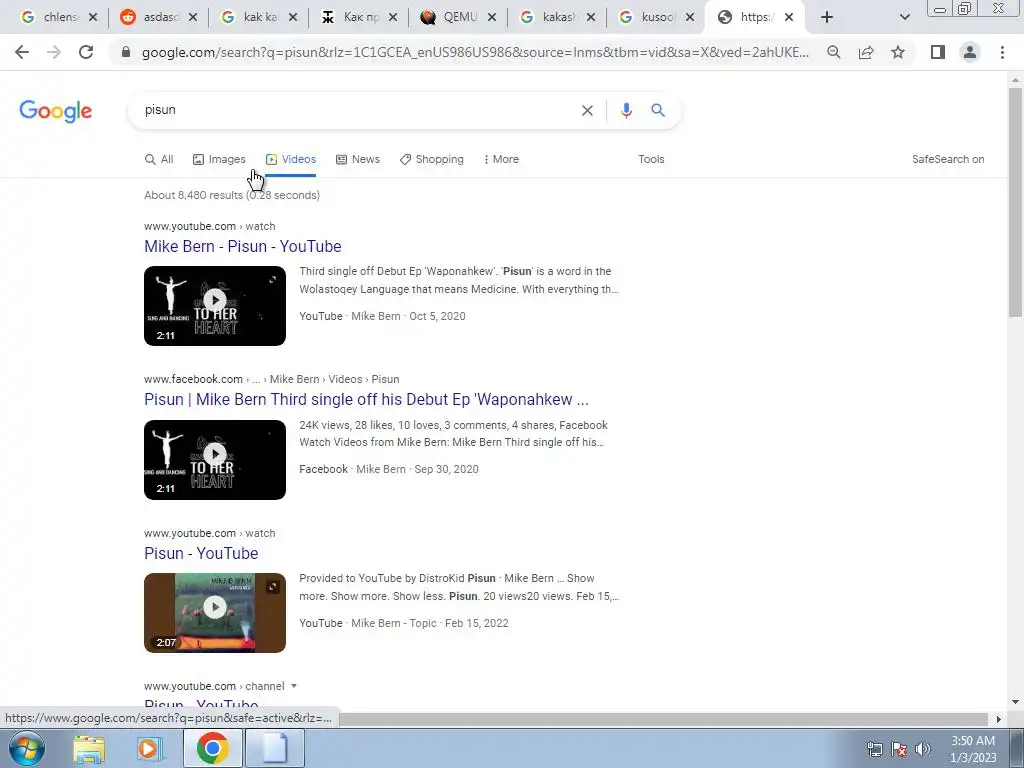1024x768 pixels.
Task: Go forward to the next page
Action: coord(54,52)
